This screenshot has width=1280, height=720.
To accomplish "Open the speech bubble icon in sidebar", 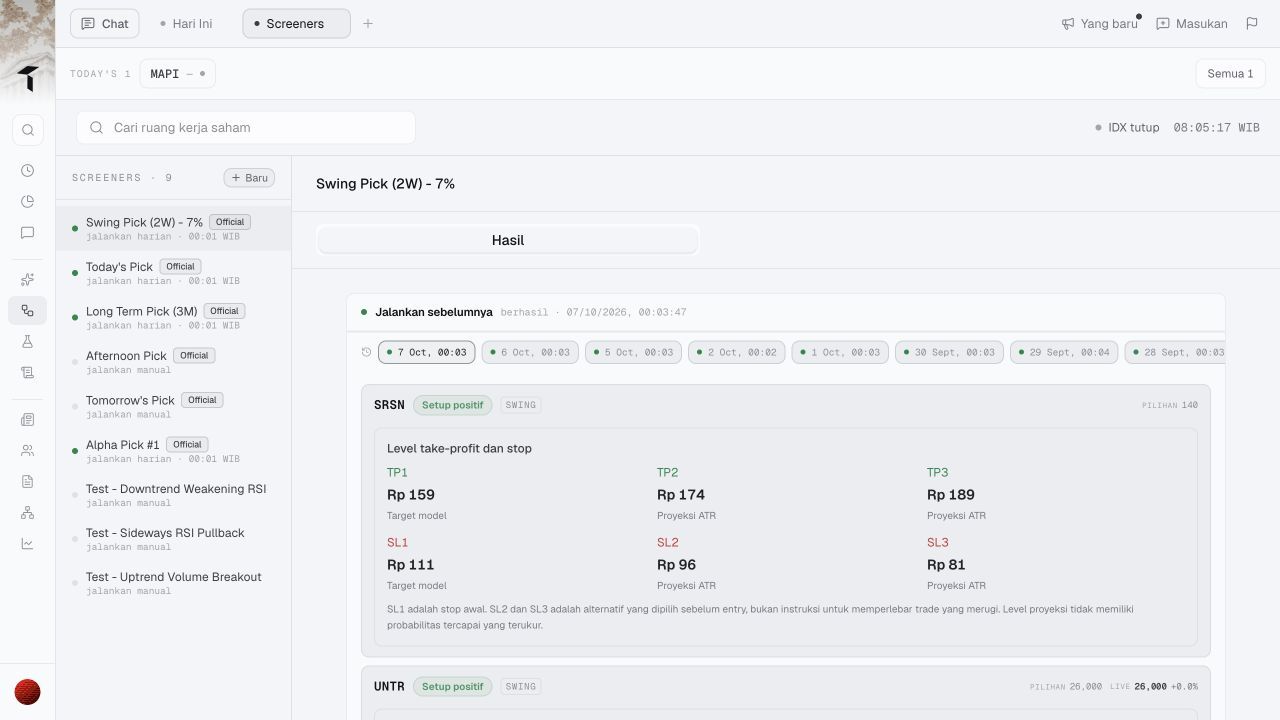I will tap(28, 233).
